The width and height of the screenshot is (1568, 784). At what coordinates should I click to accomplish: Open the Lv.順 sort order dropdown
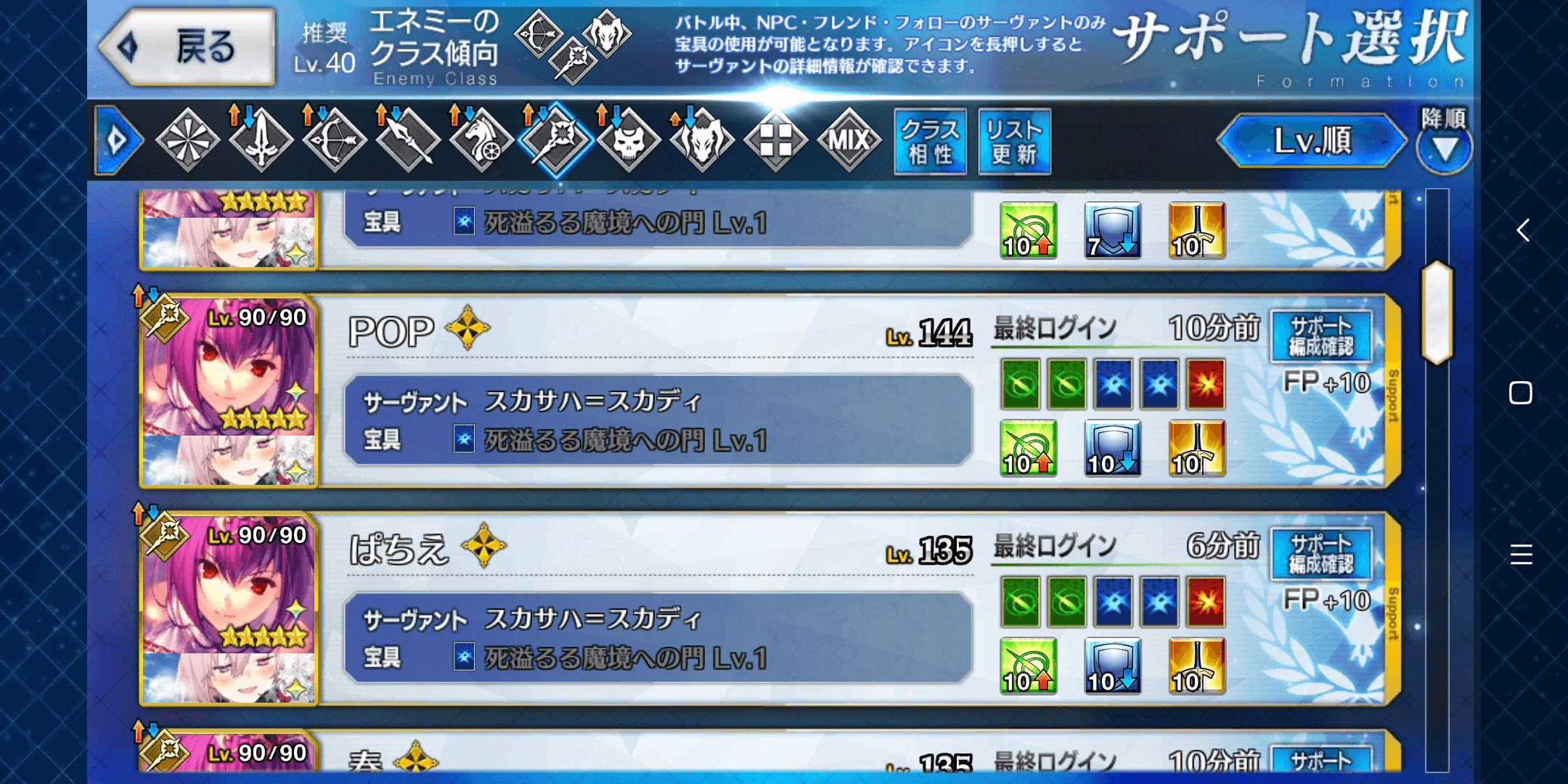click(x=1312, y=140)
